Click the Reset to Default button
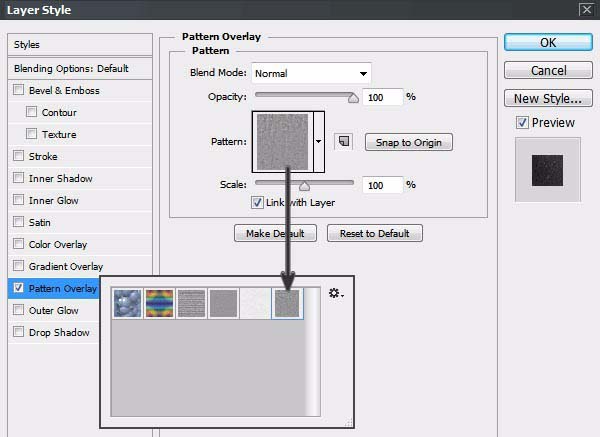Viewport: 600px width, 437px height. click(375, 233)
